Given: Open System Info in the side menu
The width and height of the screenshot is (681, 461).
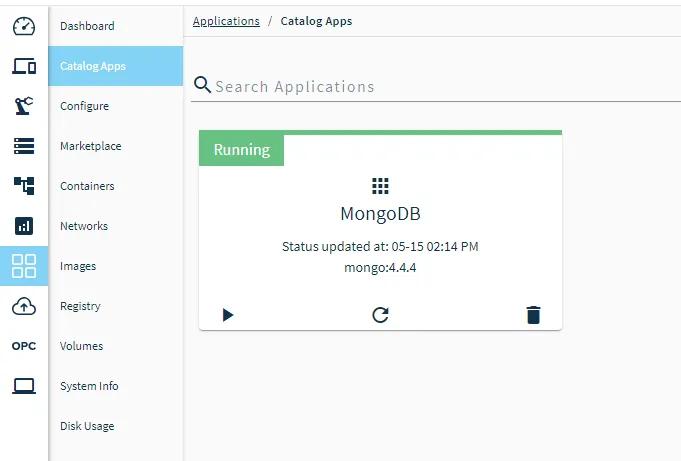Looking at the screenshot, I should coord(116,386).
